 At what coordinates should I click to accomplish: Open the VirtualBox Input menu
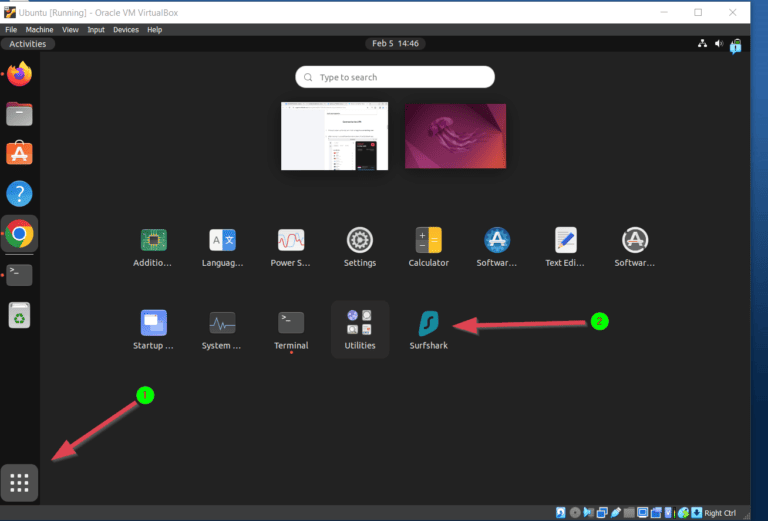(x=96, y=29)
